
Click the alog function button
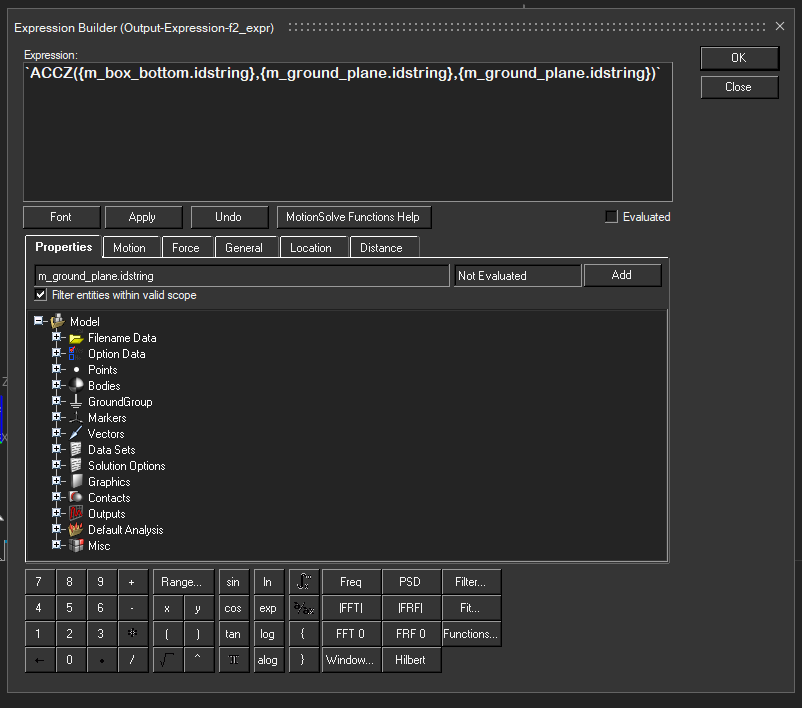(269, 660)
